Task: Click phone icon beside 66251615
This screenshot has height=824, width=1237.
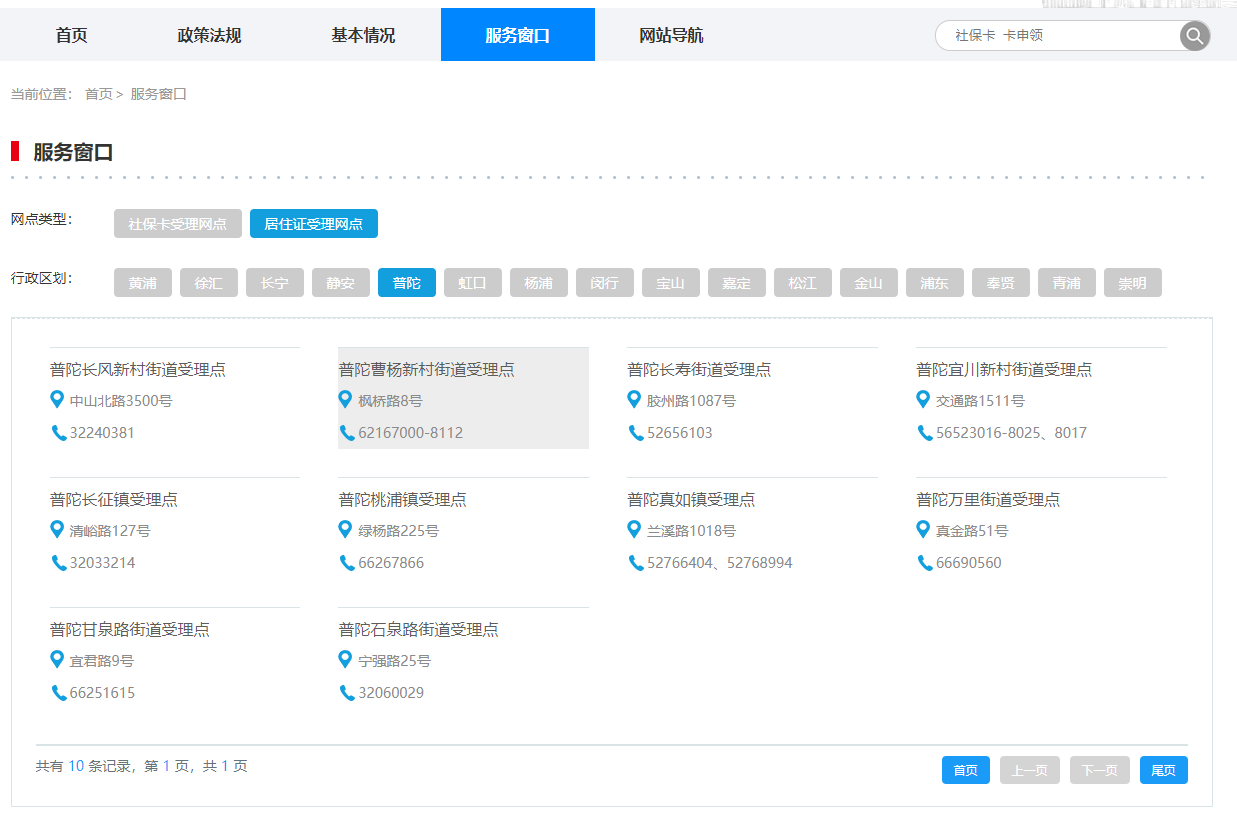Action: (x=58, y=693)
